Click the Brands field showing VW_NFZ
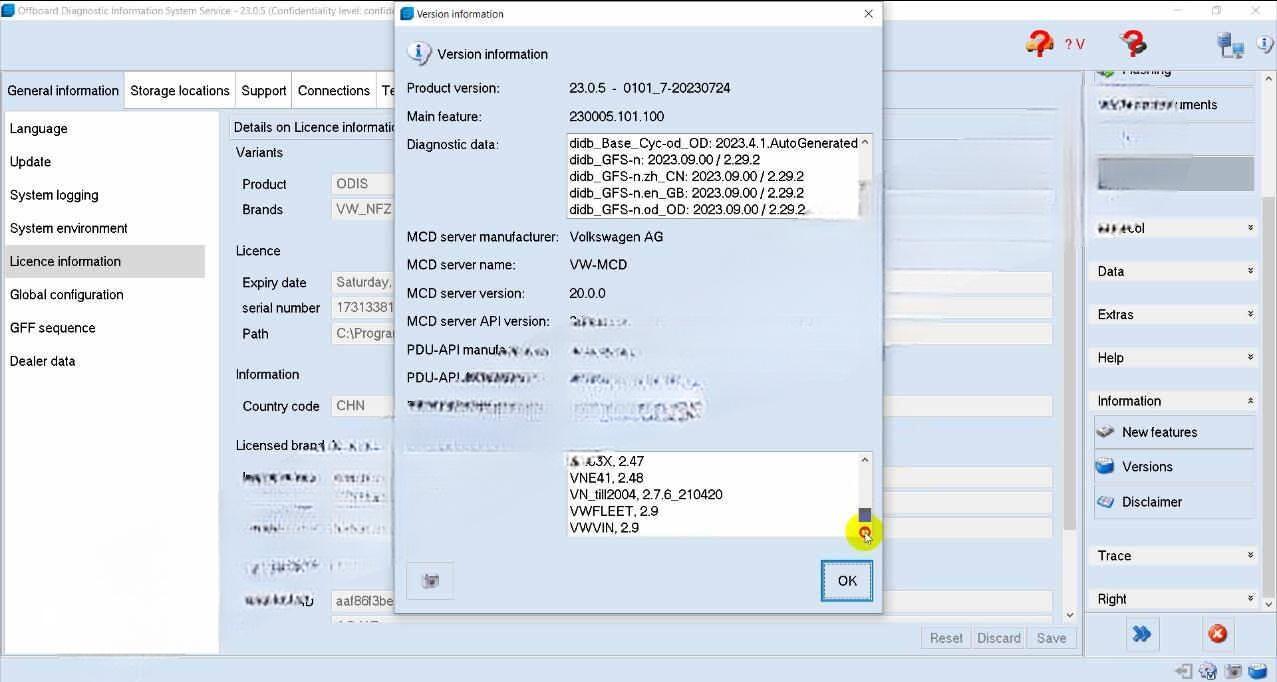 point(363,209)
